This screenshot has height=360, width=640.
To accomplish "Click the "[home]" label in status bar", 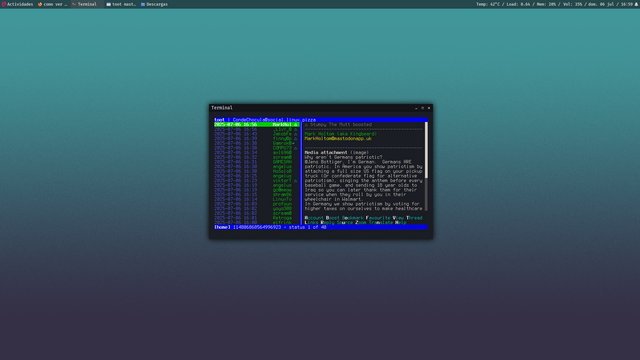I will (x=222, y=227).
